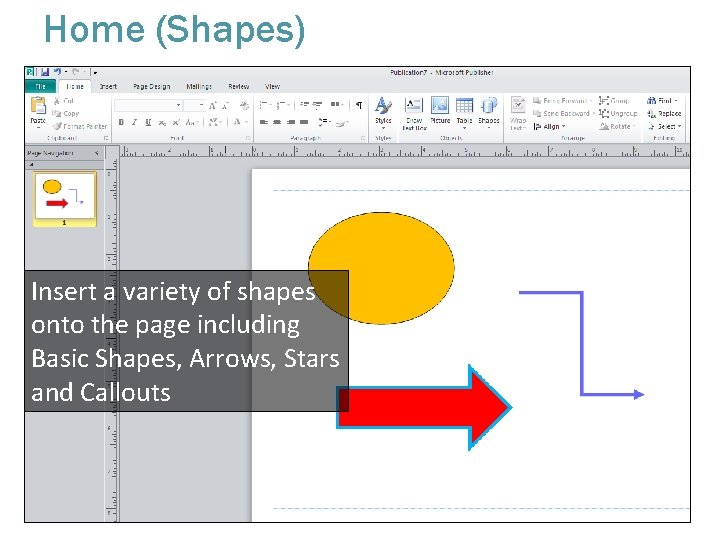The width and height of the screenshot is (720, 540).
Task: Open the Customize Quick Access Toolbar arrow
Action: [x=95, y=73]
